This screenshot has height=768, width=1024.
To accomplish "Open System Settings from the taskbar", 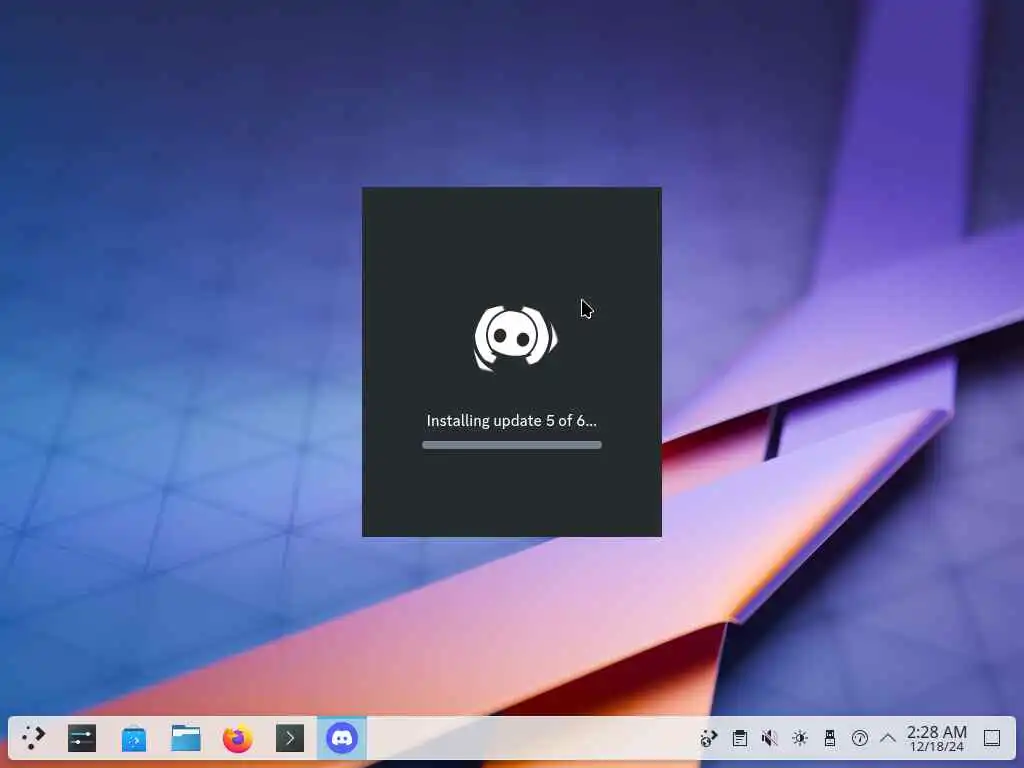I will point(82,738).
